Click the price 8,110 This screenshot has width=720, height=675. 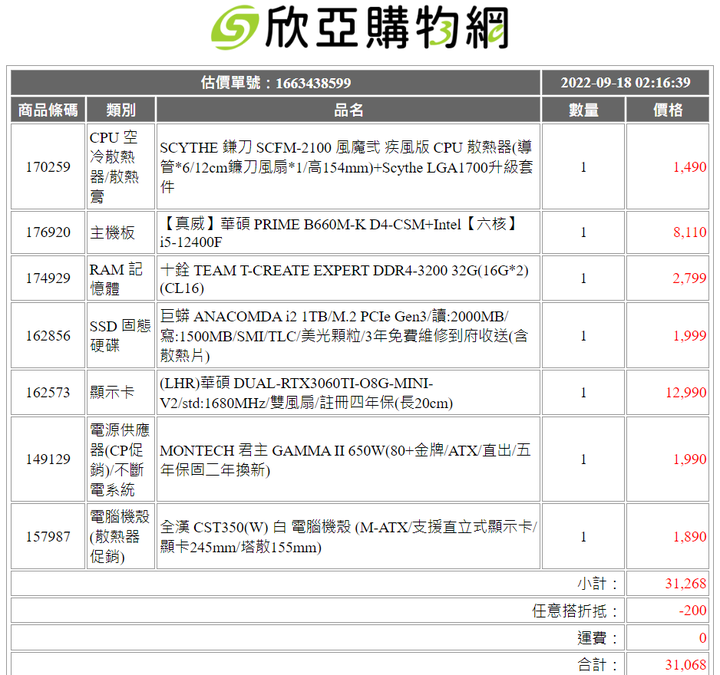point(689,232)
